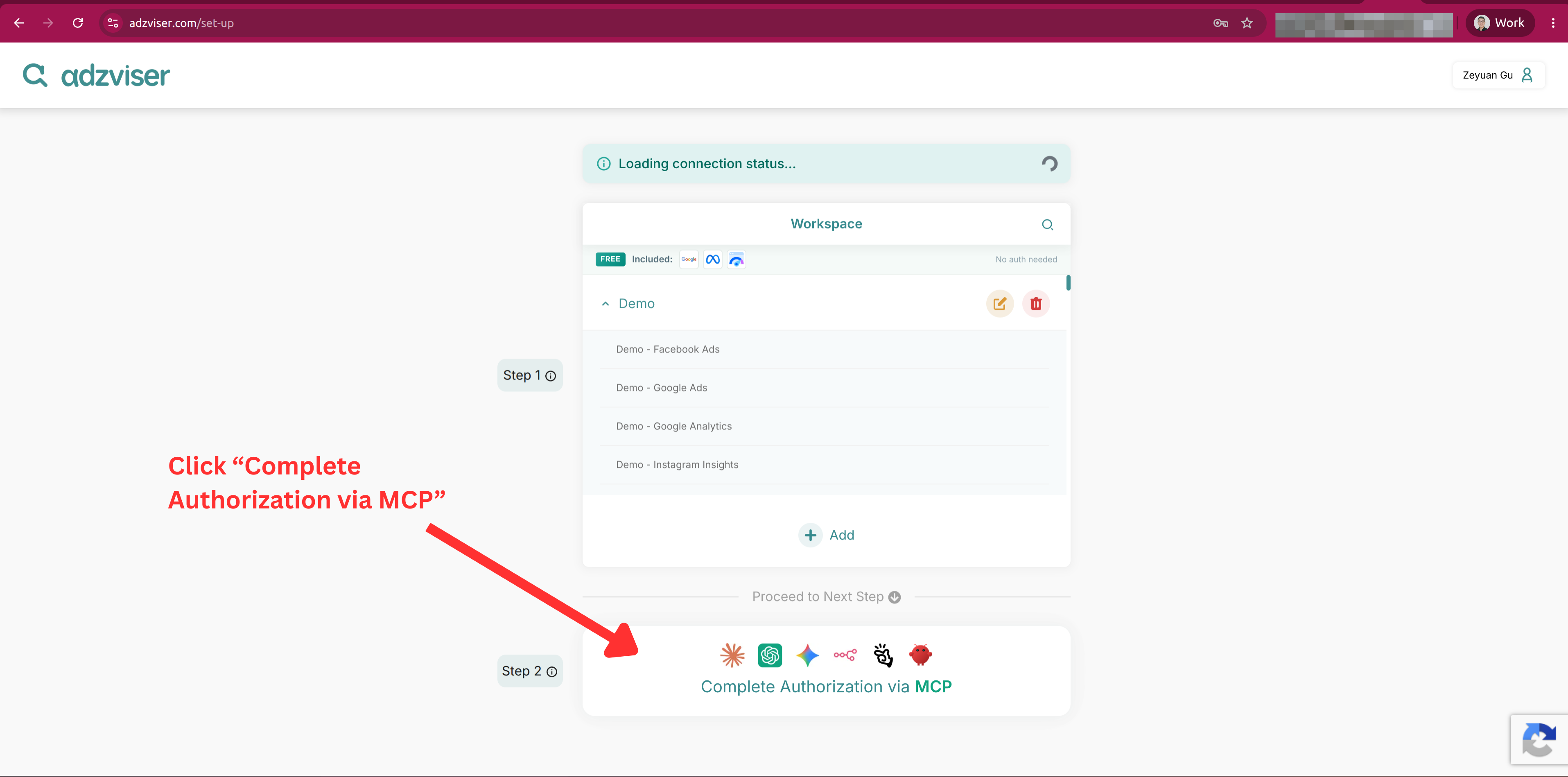1568x777 pixels.
Task: Click Proceed to Next Step text
Action: click(x=818, y=597)
